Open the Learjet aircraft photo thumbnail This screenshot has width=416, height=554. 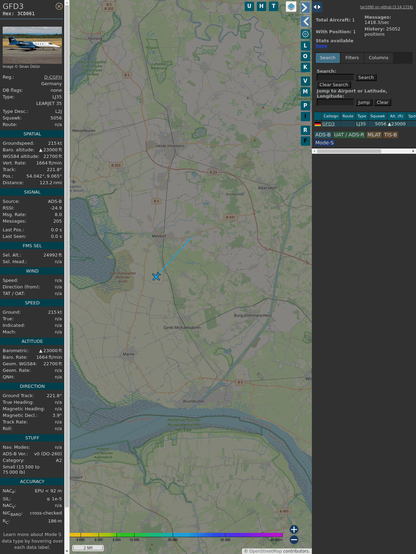pyautogui.click(x=32, y=45)
